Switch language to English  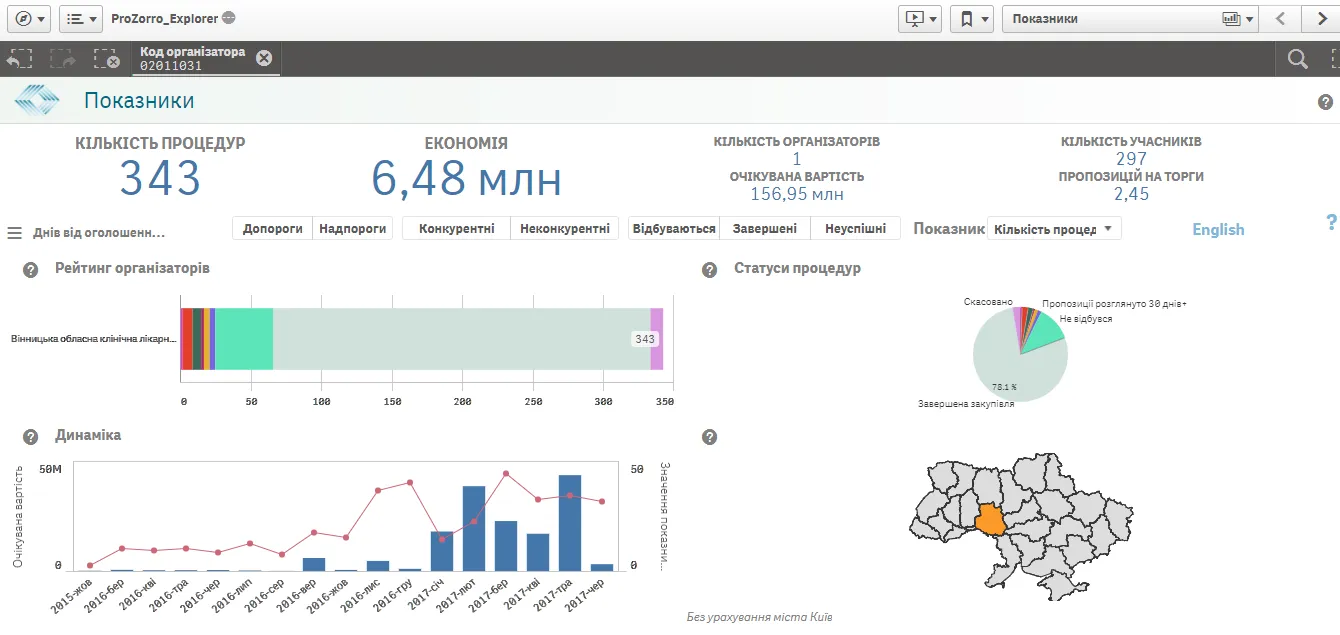point(1217,229)
